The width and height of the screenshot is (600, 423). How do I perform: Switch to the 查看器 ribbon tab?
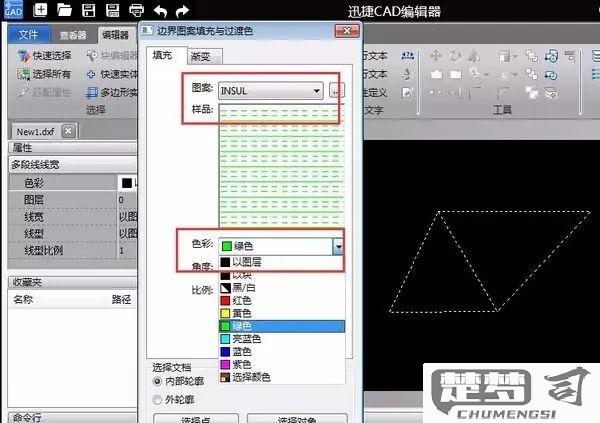point(73,35)
